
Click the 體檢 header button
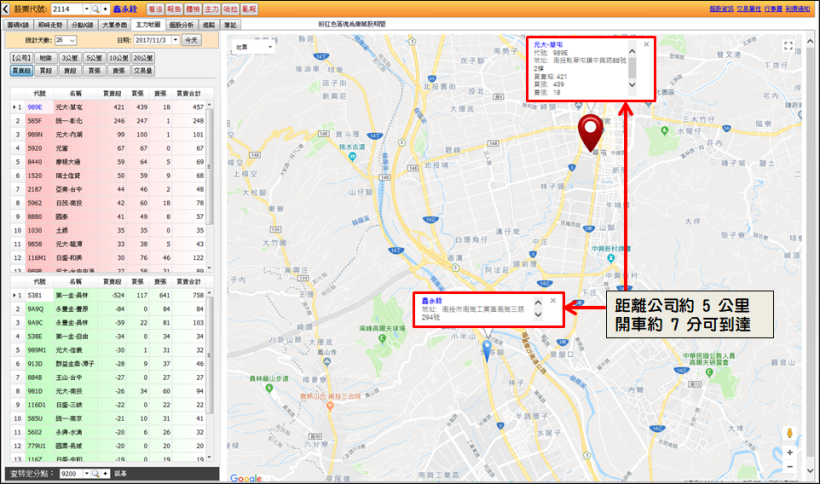pyautogui.click(x=193, y=9)
